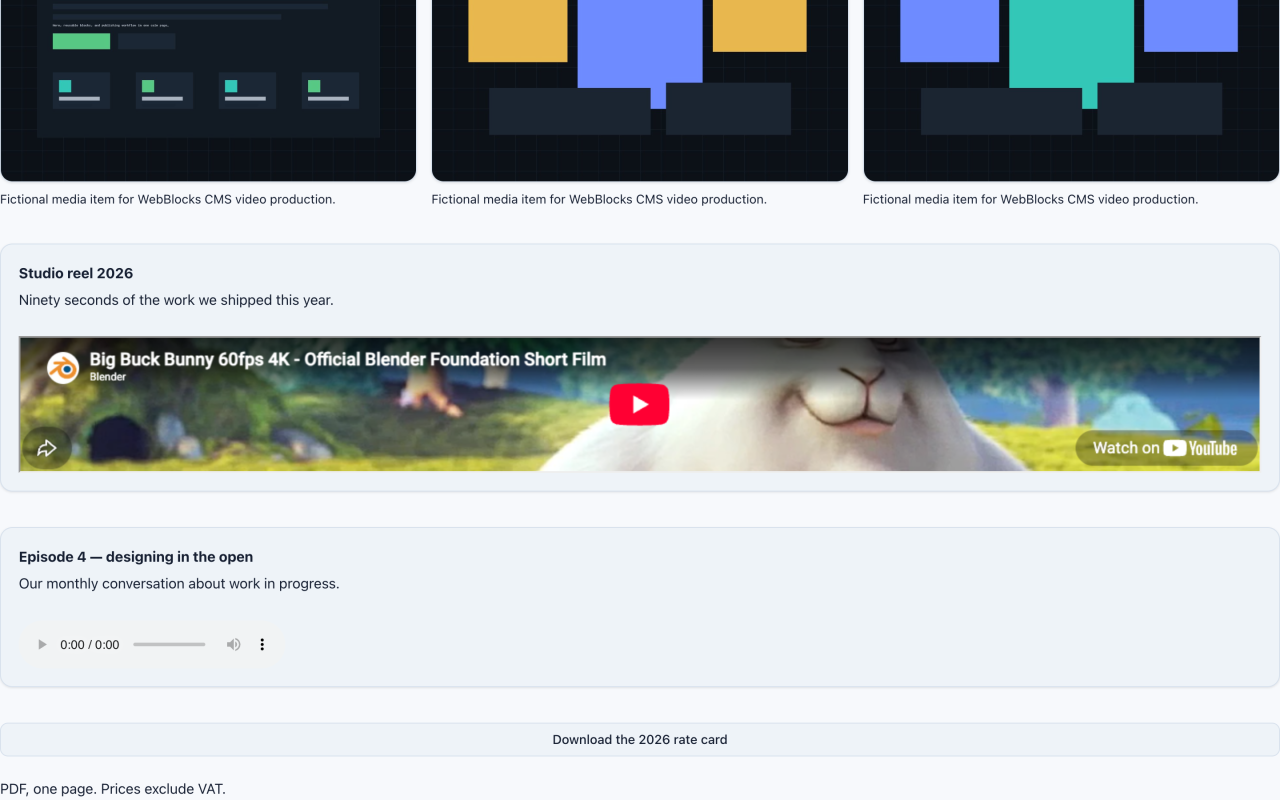Select the audio time readout "0:00 / 0:00"
1280x800 pixels.
click(x=90, y=645)
